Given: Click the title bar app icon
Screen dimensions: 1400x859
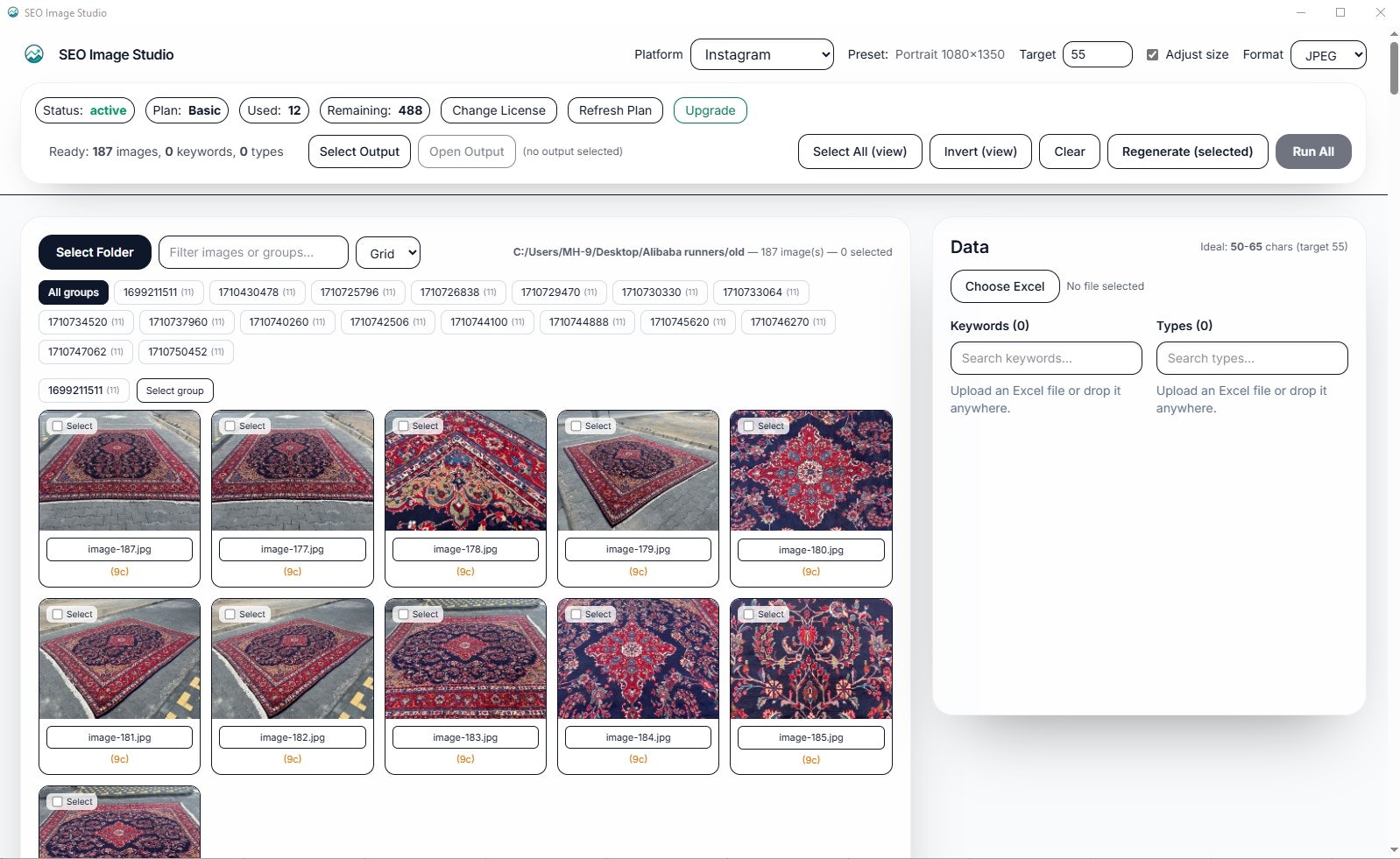Looking at the screenshot, I should 12,12.
